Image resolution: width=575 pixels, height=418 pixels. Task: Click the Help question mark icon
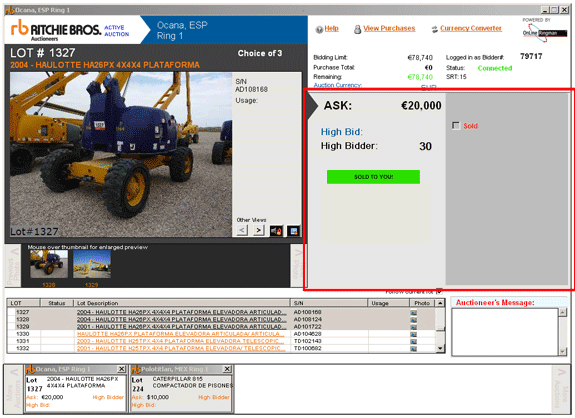click(x=319, y=29)
